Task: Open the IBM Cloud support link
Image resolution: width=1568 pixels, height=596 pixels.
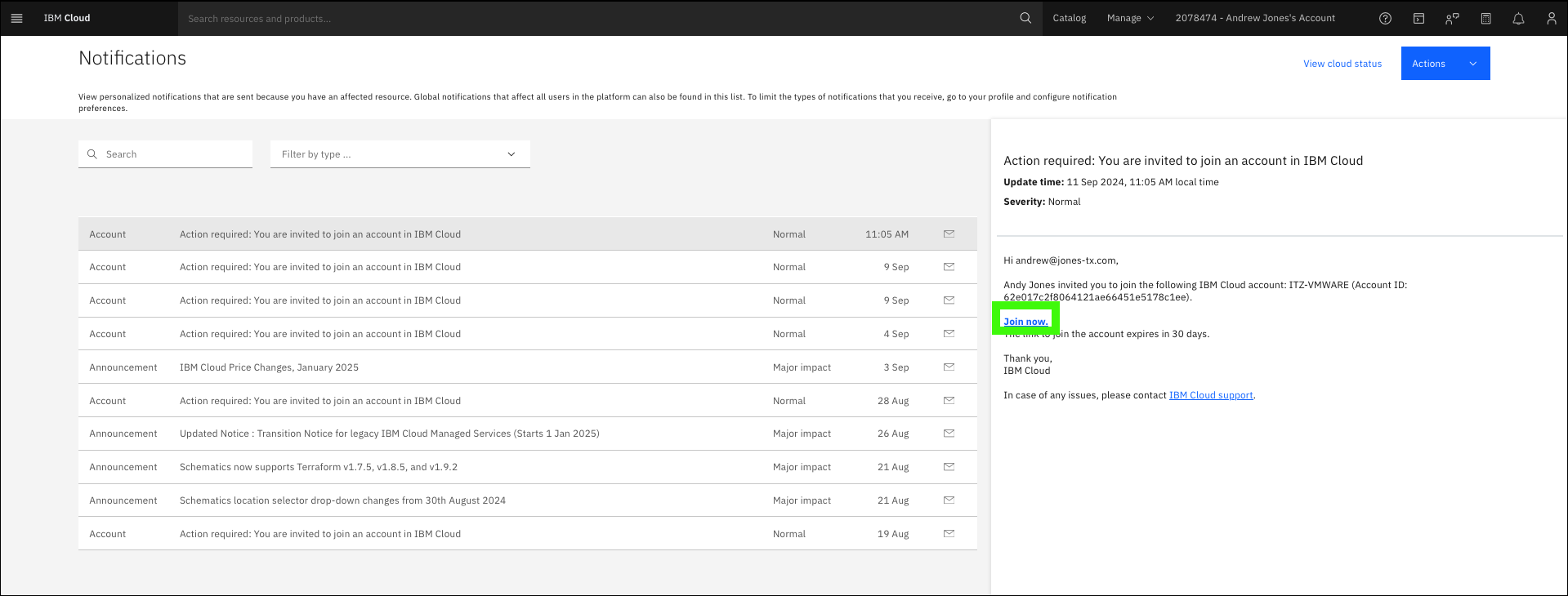Action: 1211,395
